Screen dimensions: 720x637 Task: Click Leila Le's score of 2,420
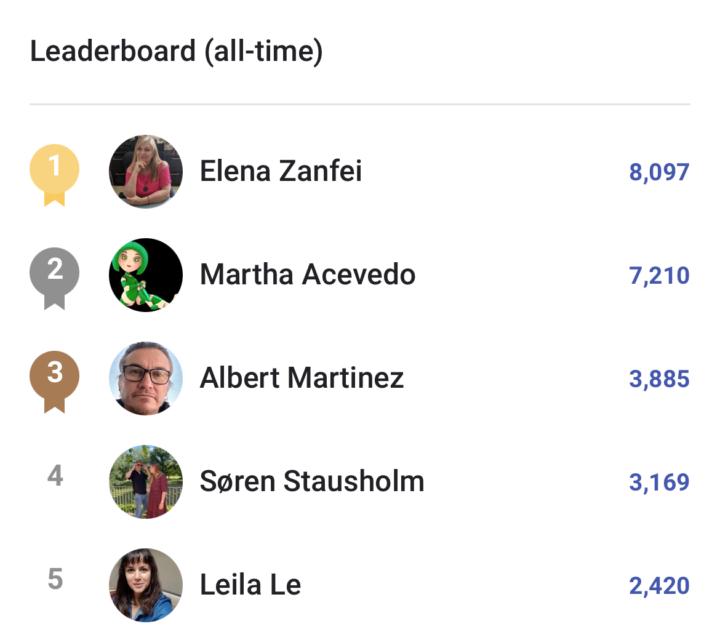[x=659, y=586]
